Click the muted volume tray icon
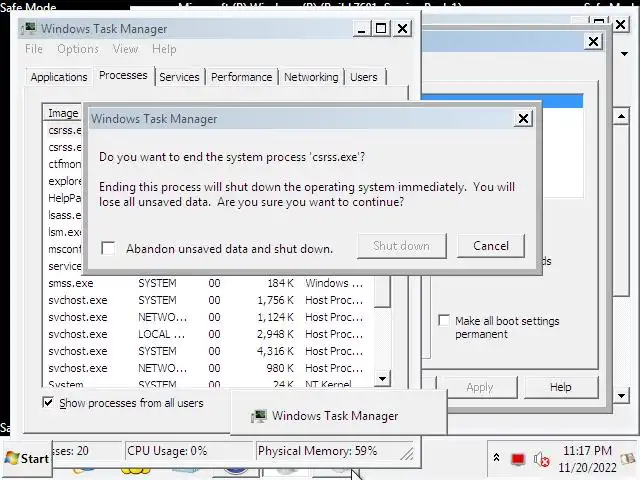Image resolution: width=640 pixels, height=480 pixels. (x=542, y=460)
